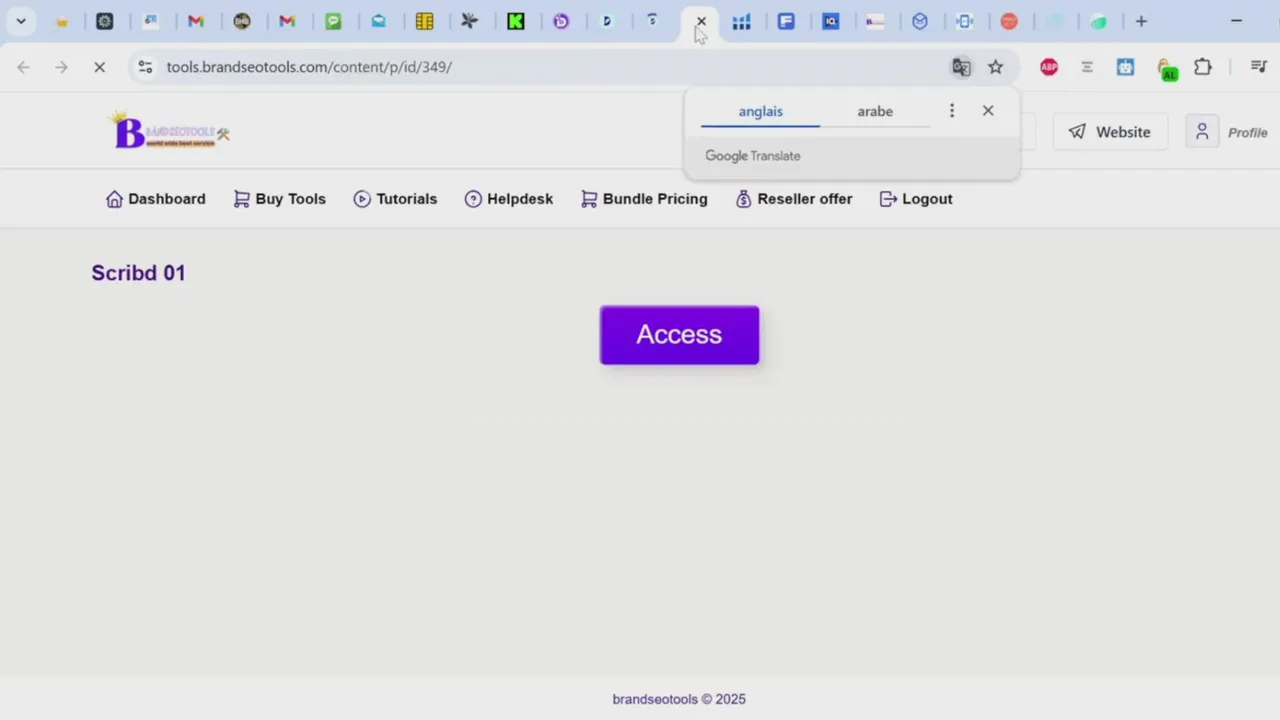Click the Scribd 01 heading

click(x=138, y=273)
